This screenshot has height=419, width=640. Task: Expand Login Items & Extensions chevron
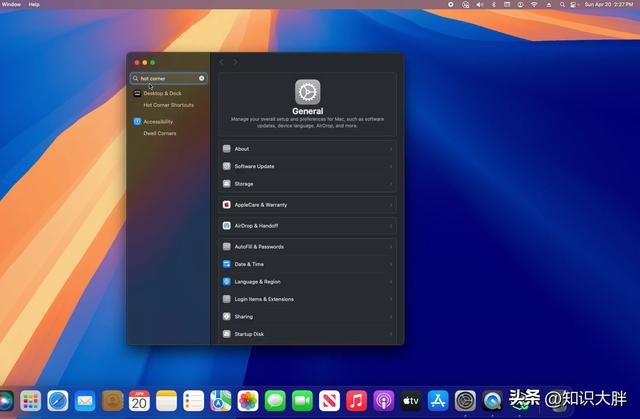point(390,299)
